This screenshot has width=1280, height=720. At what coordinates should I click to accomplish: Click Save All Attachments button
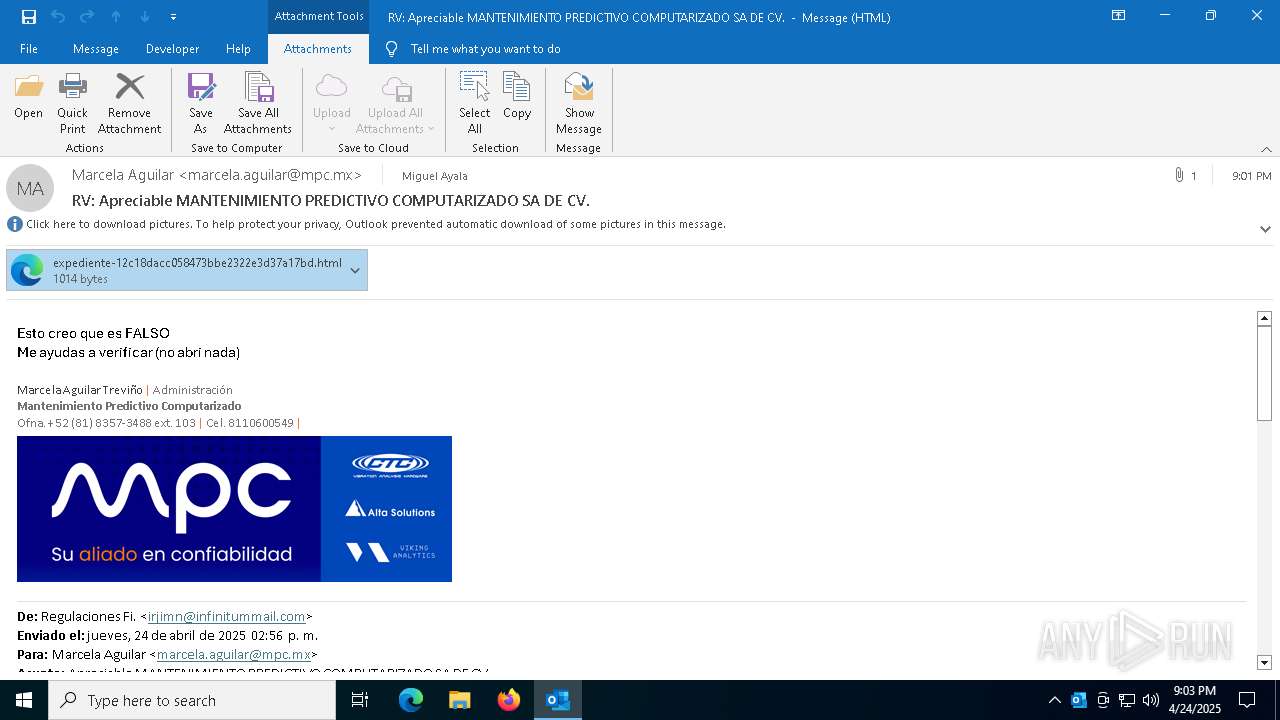click(x=258, y=104)
